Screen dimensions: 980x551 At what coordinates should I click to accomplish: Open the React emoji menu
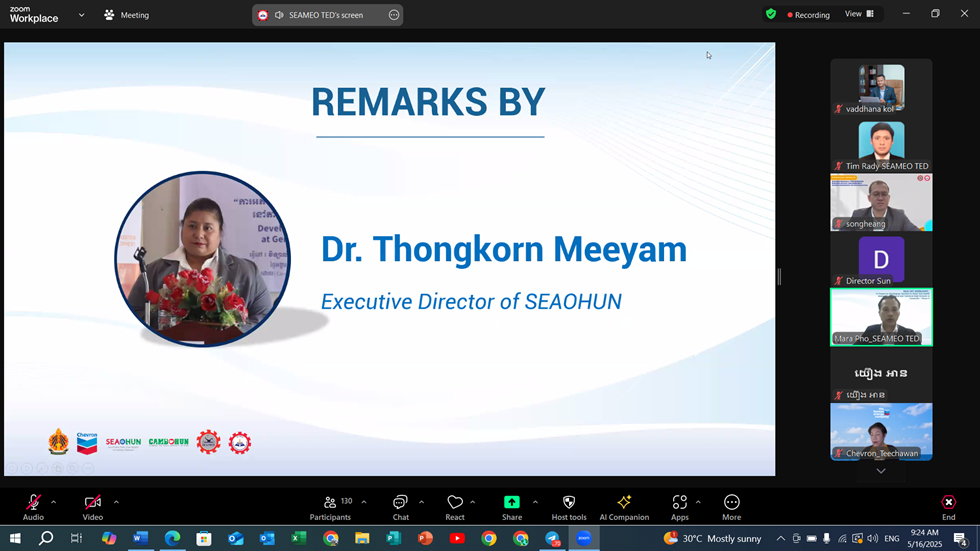pos(455,503)
